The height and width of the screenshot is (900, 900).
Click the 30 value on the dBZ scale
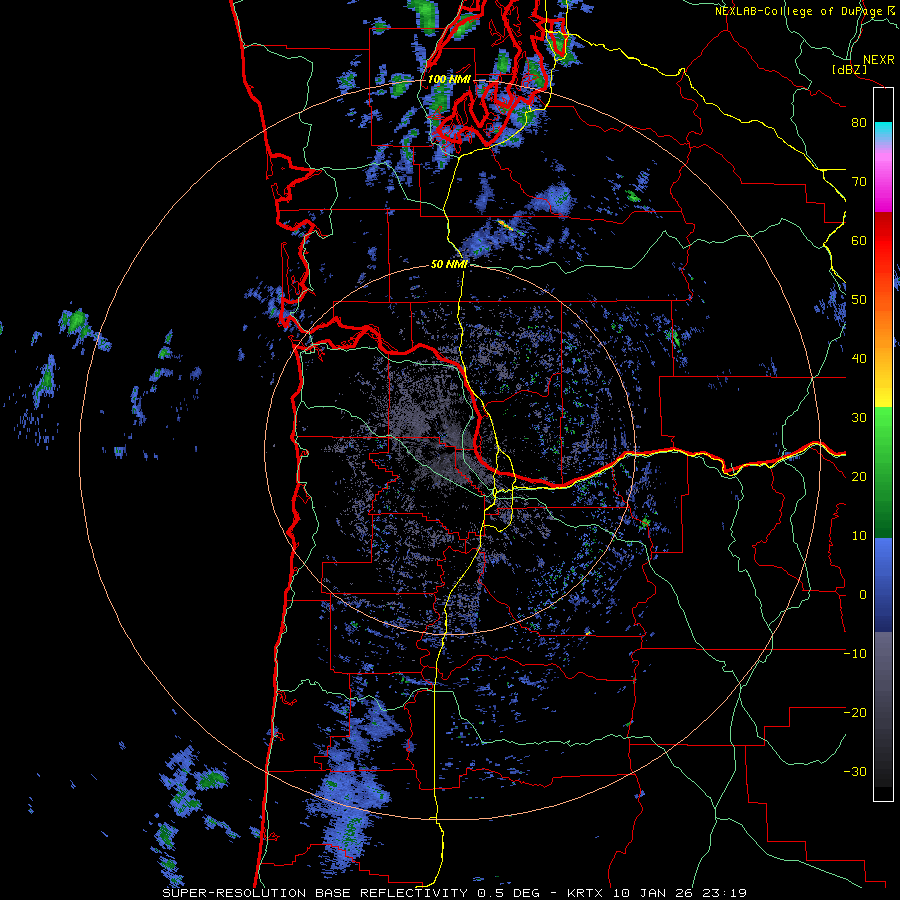pyautogui.click(x=859, y=418)
